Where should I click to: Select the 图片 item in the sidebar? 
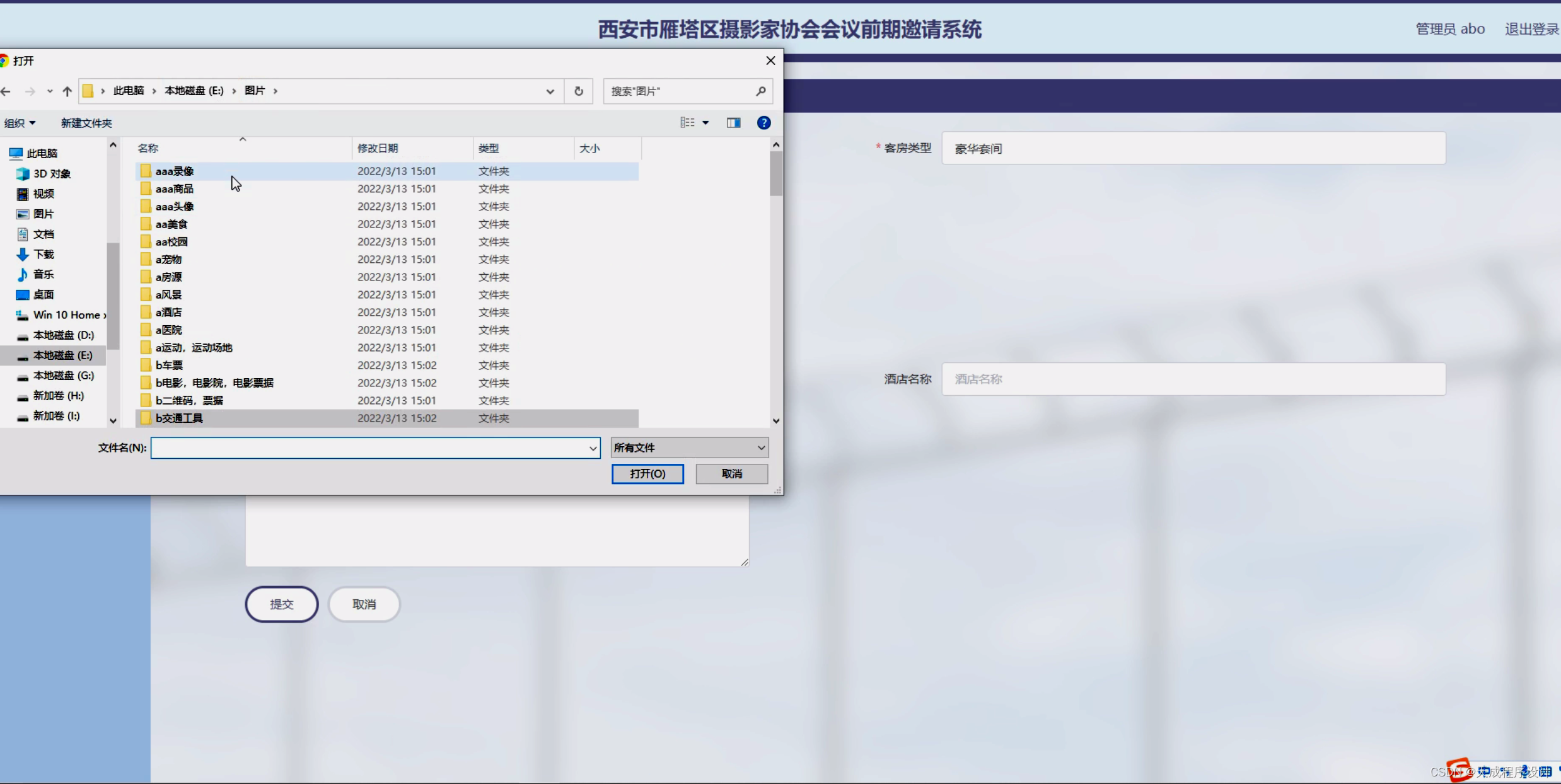point(43,214)
